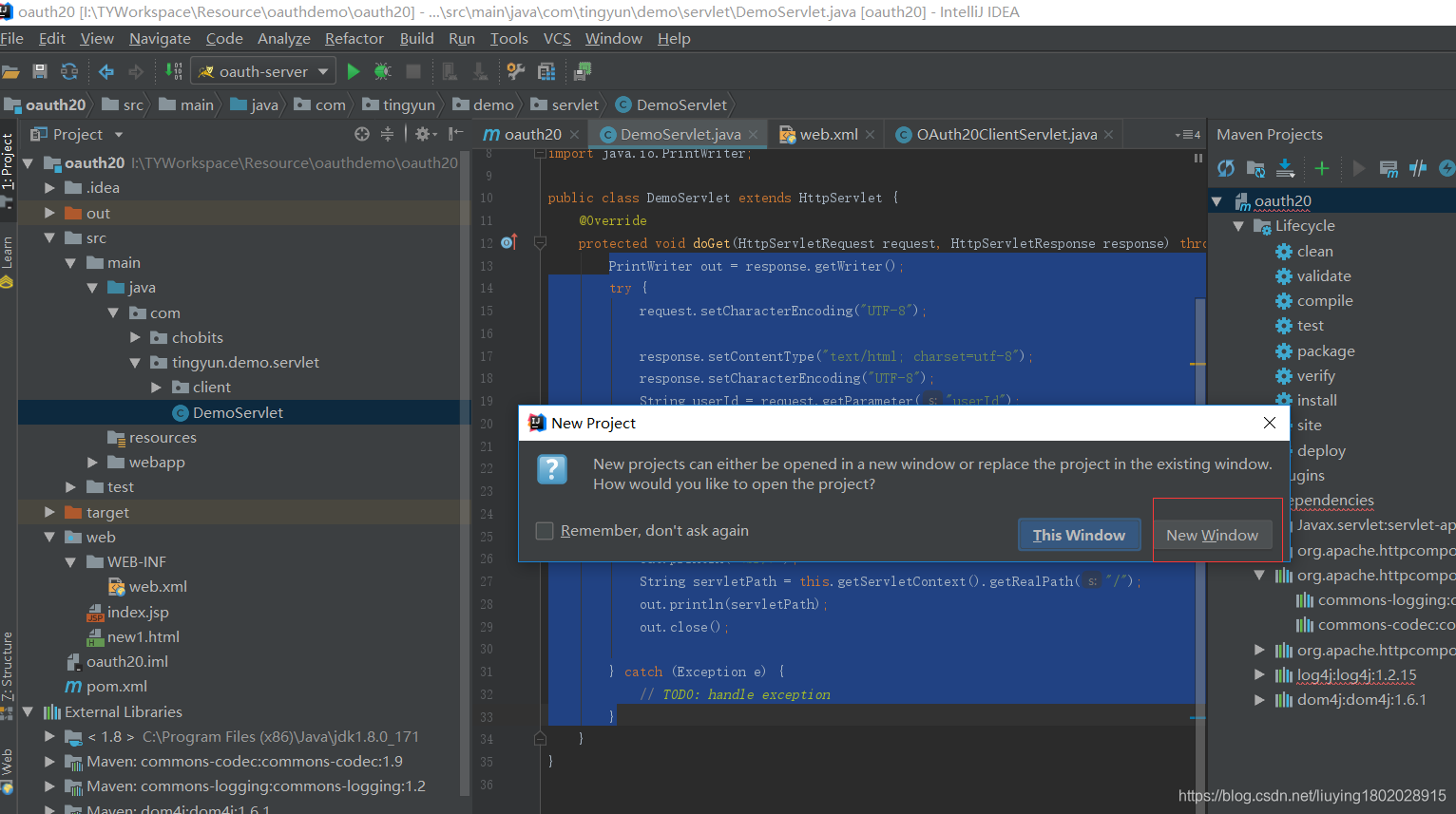This screenshot has width=1456, height=814.
Task: Click the Open folder toolbar icon
Action: (10, 71)
